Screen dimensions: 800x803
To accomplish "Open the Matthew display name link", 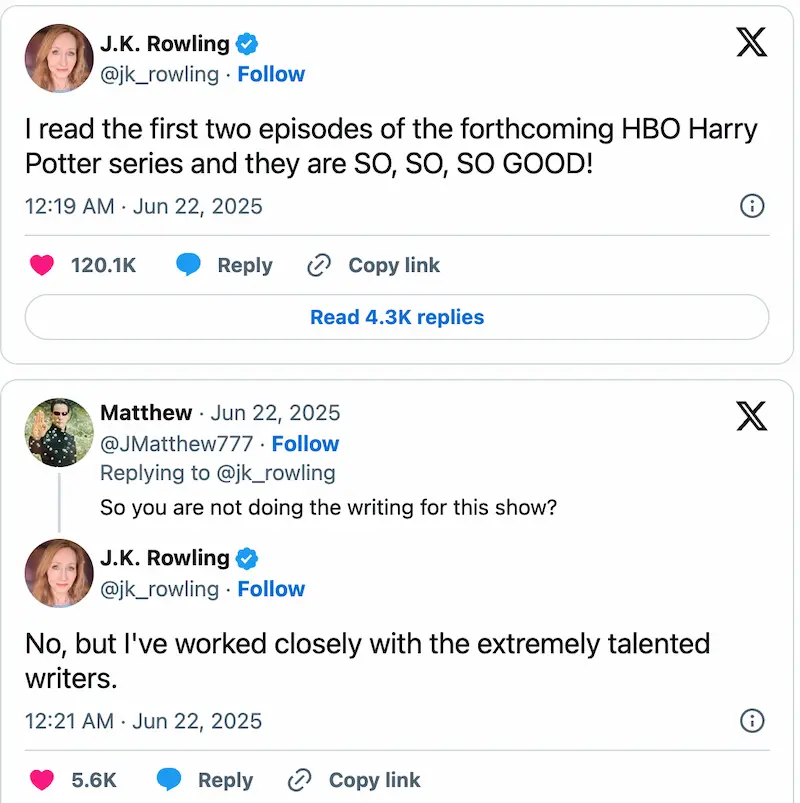I will pyautogui.click(x=146, y=413).
